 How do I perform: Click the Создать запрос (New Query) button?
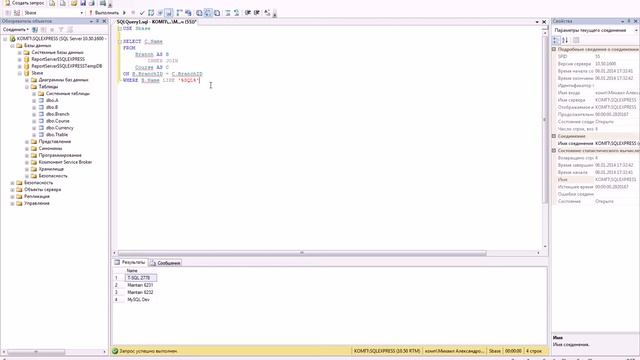[x=24, y=3]
